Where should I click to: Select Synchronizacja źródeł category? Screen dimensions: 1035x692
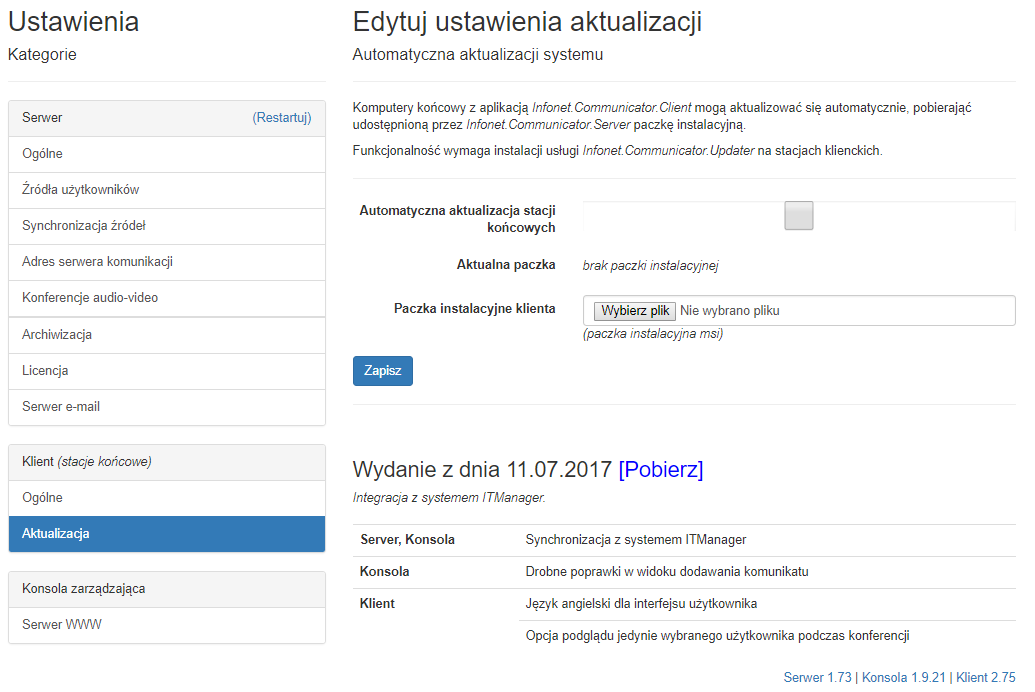pos(84,226)
